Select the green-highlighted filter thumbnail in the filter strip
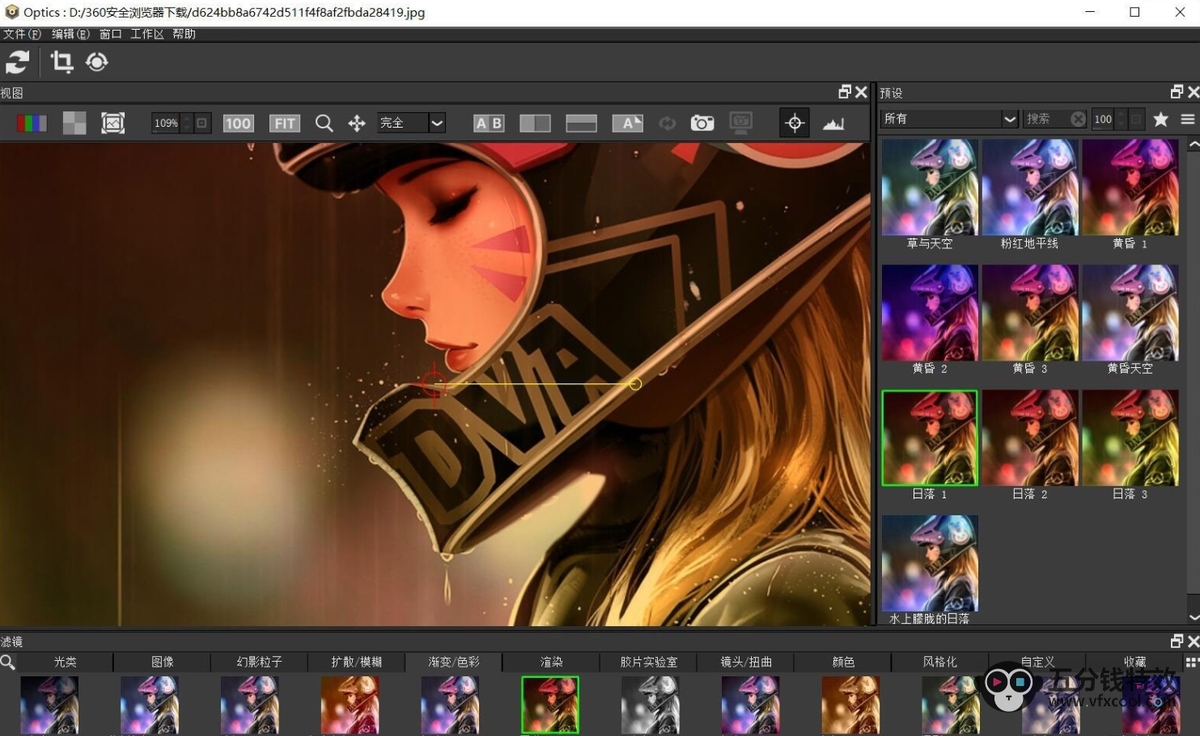This screenshot has width=1200, height=736. [550, 705]
